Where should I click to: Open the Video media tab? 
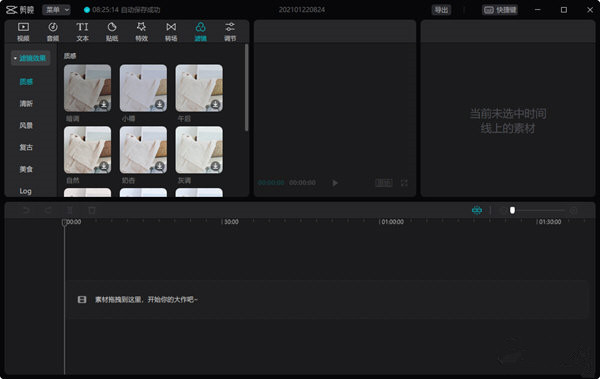(x=23, y=31)
